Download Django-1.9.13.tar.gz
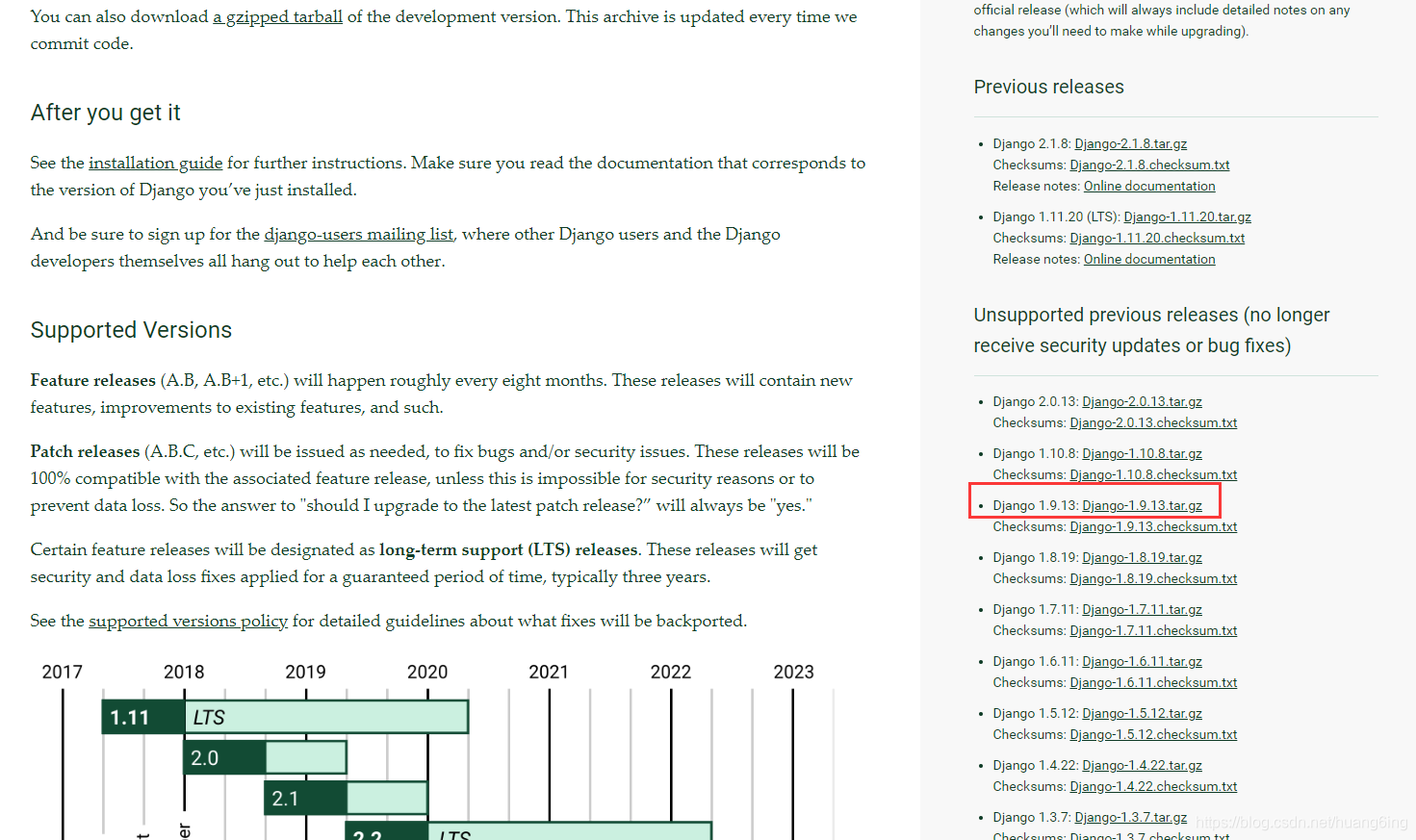 point(1143,506)
